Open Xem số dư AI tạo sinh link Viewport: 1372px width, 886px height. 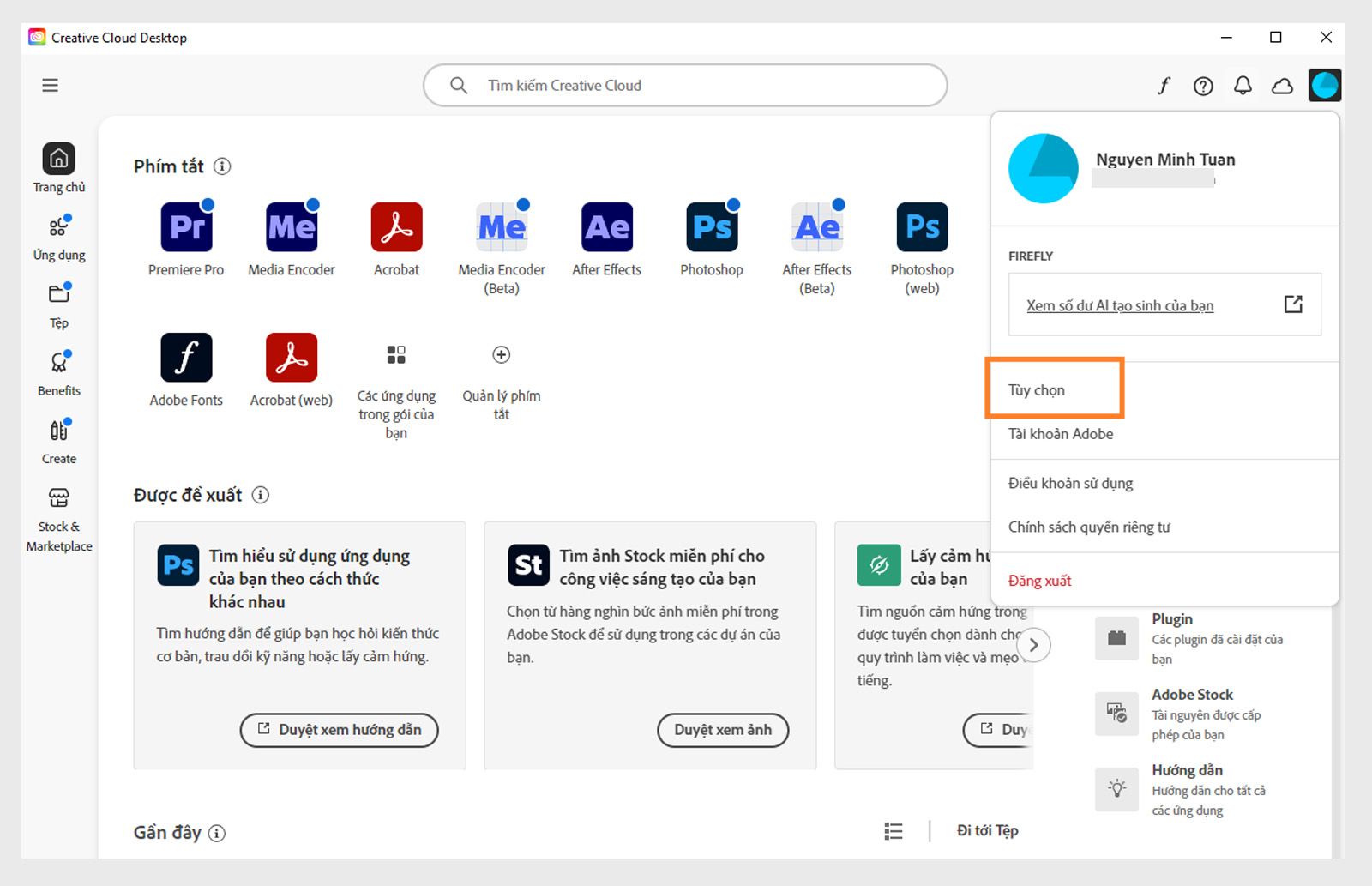1119,305
